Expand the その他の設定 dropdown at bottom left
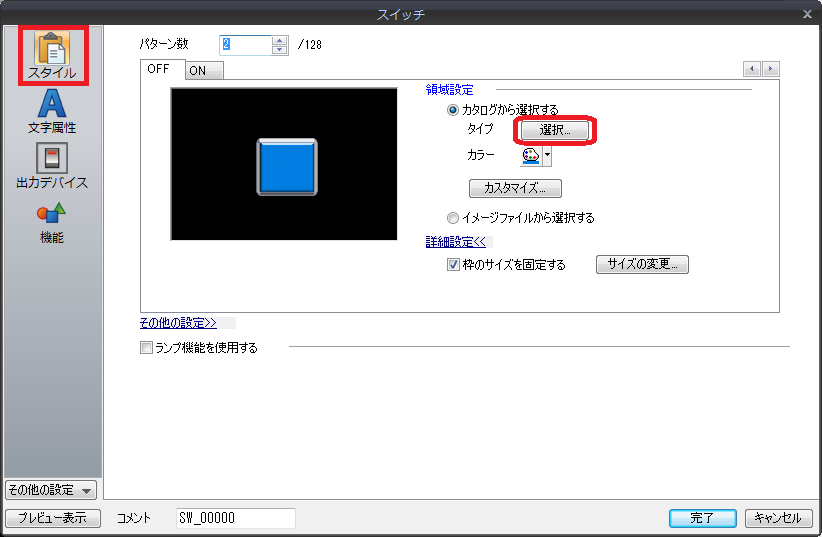The height and width of the screenshot is (537, 822). (x=50, y=490)
